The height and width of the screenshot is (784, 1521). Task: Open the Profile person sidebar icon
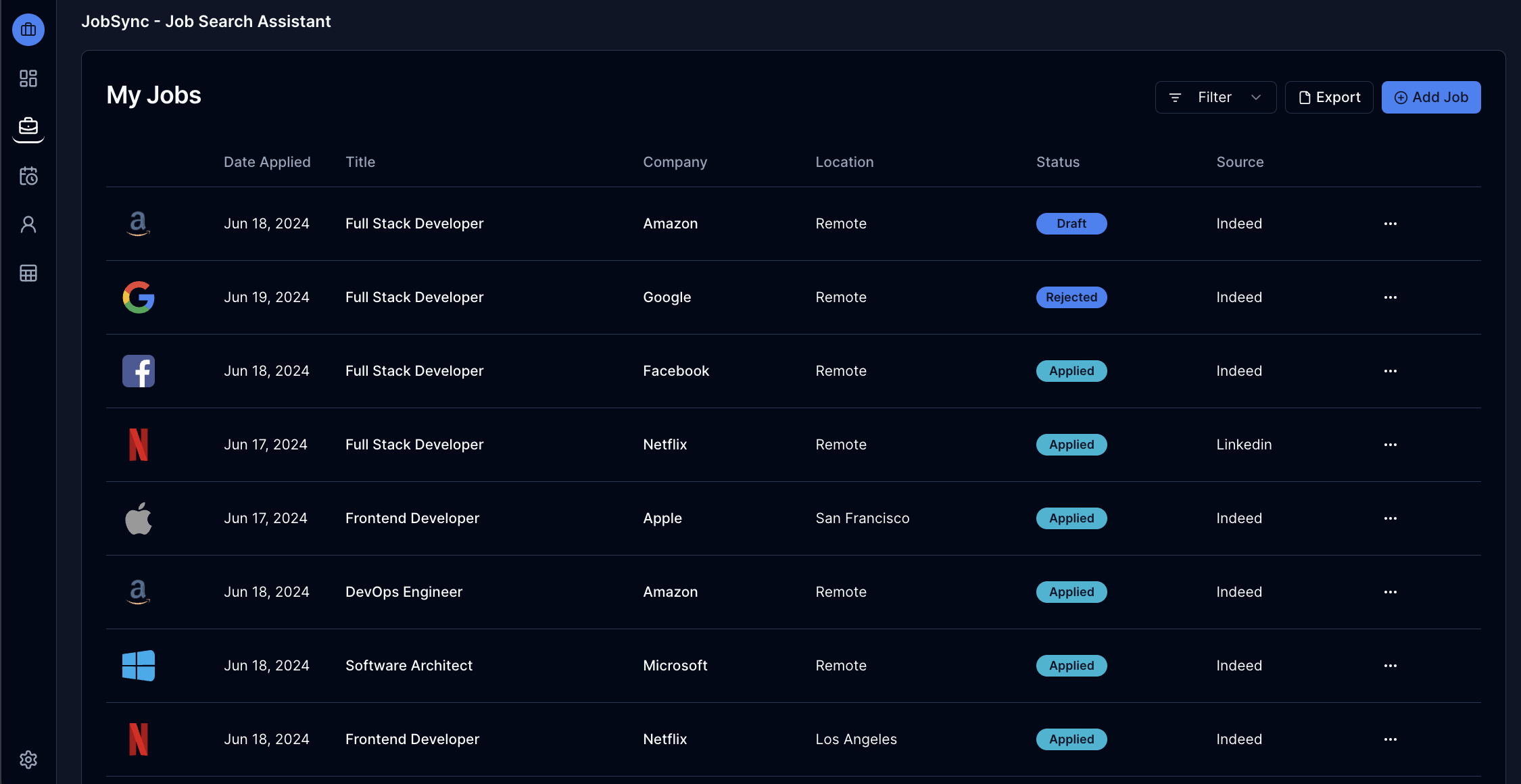pyautogui.click(x=28, y=224)
